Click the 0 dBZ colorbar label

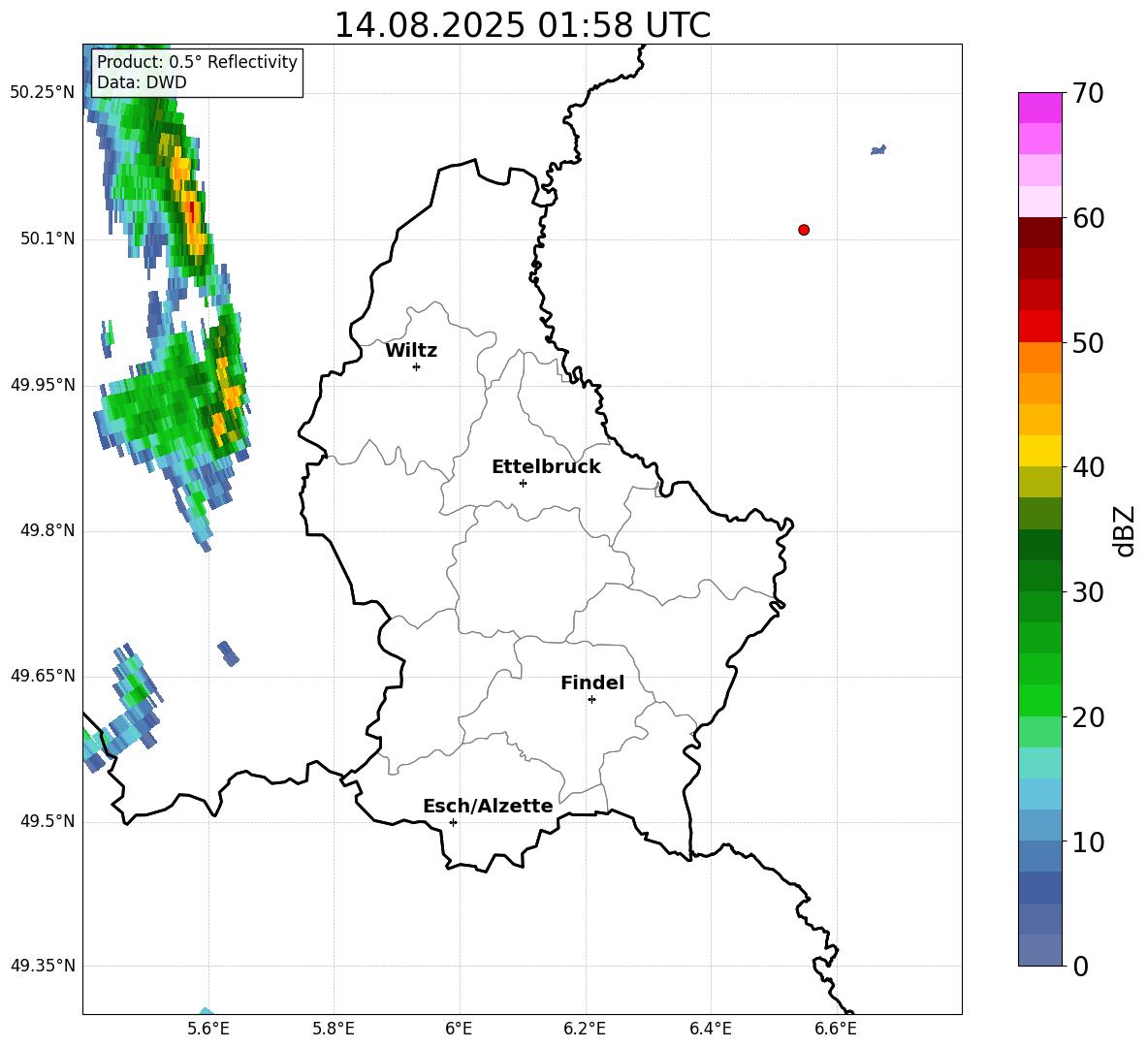tap(1080, 966)
